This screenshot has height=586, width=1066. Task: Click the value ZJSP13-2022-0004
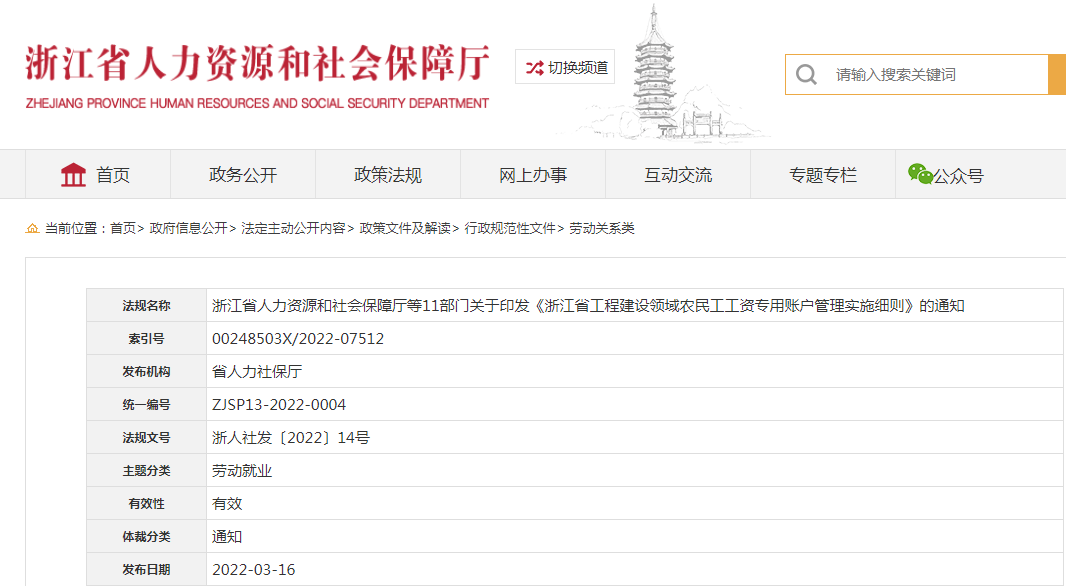click(x=279, y=404)
